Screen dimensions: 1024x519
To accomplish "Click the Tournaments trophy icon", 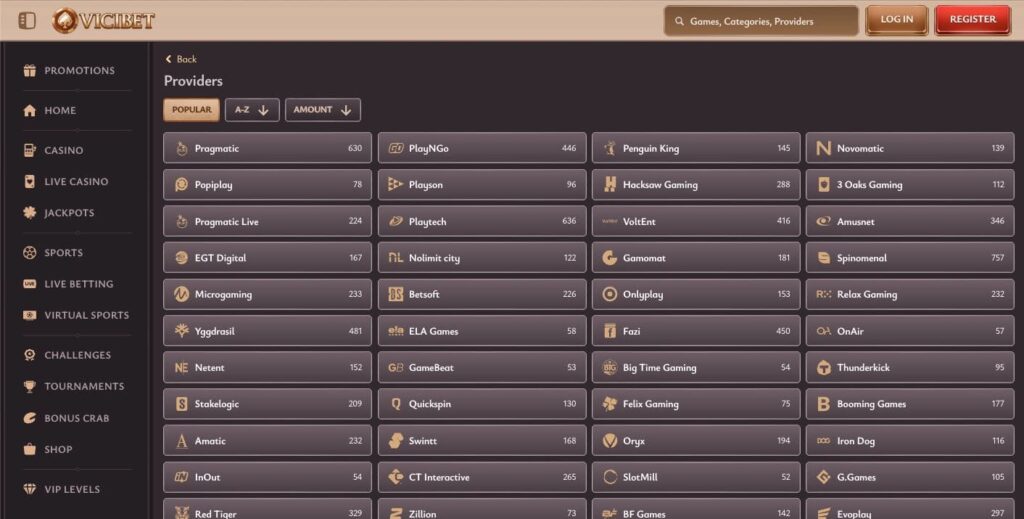I will point(30,387).
